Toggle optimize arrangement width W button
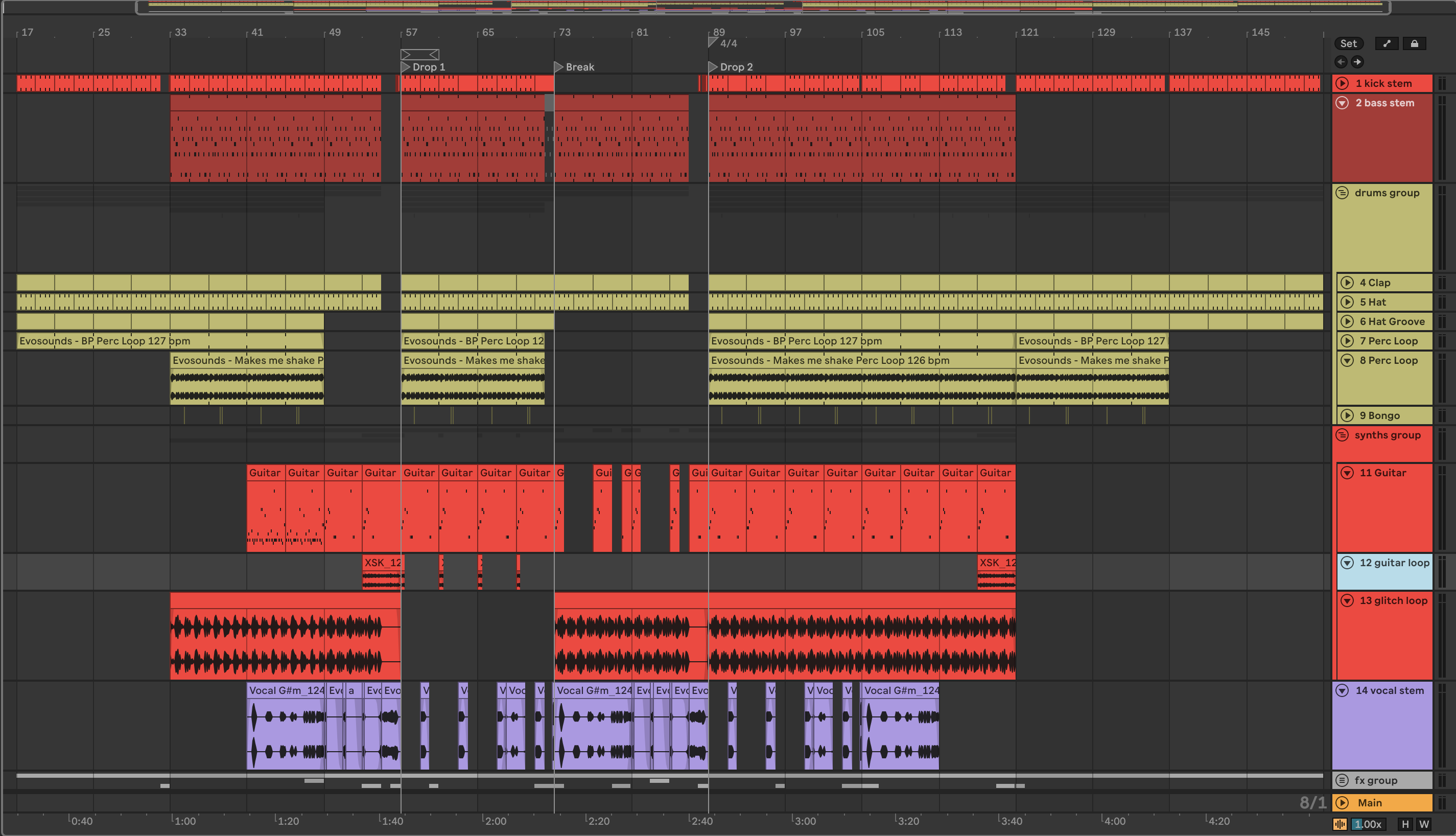 coord(1424,824)
